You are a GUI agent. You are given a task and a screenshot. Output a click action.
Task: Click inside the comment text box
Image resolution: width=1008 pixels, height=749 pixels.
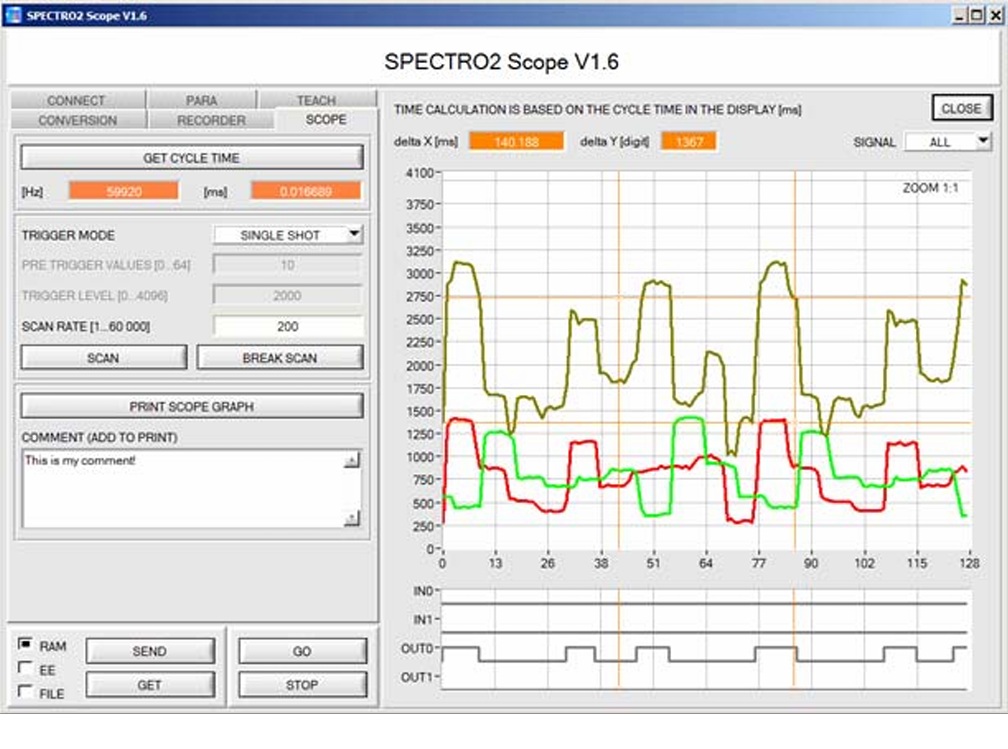(x=183, y=489)
